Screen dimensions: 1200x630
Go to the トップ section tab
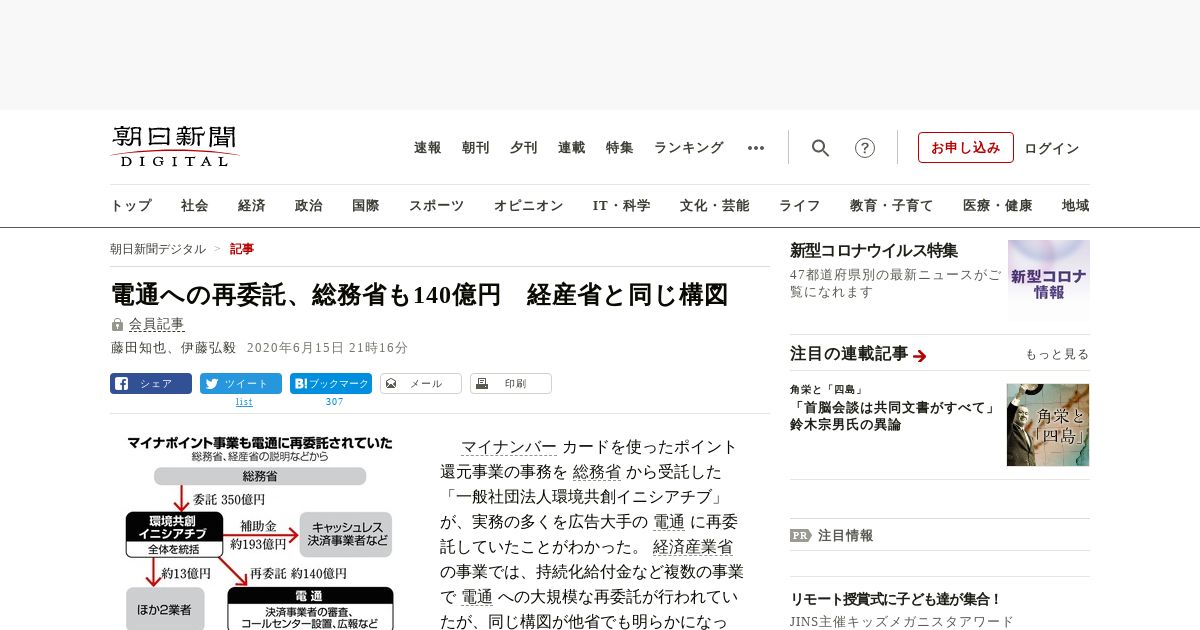click(x=131, y=206)
